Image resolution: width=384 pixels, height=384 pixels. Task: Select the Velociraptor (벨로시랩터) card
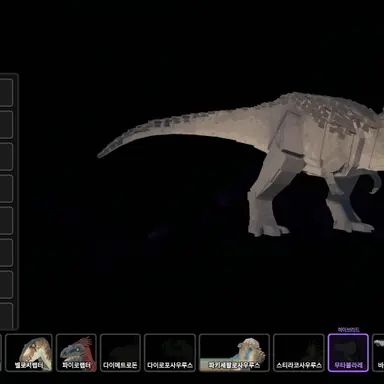point(29,353)
